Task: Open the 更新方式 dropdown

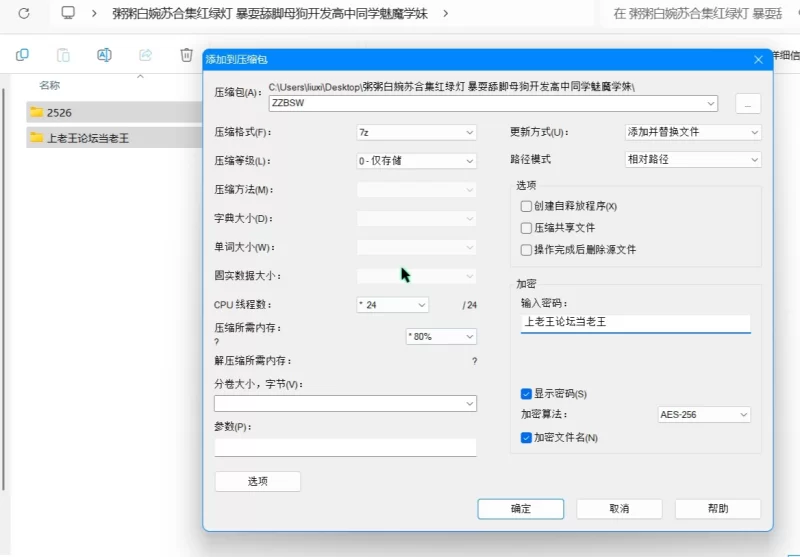Action: click(693, 132)
